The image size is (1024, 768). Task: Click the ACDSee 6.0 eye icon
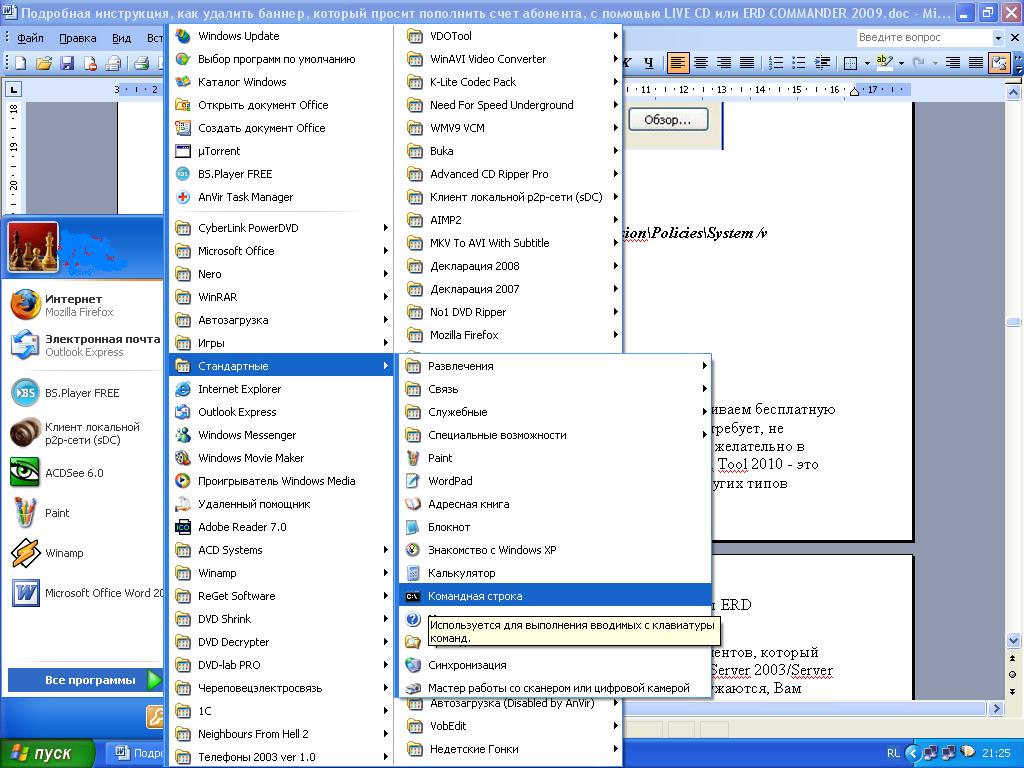point(25,472)
